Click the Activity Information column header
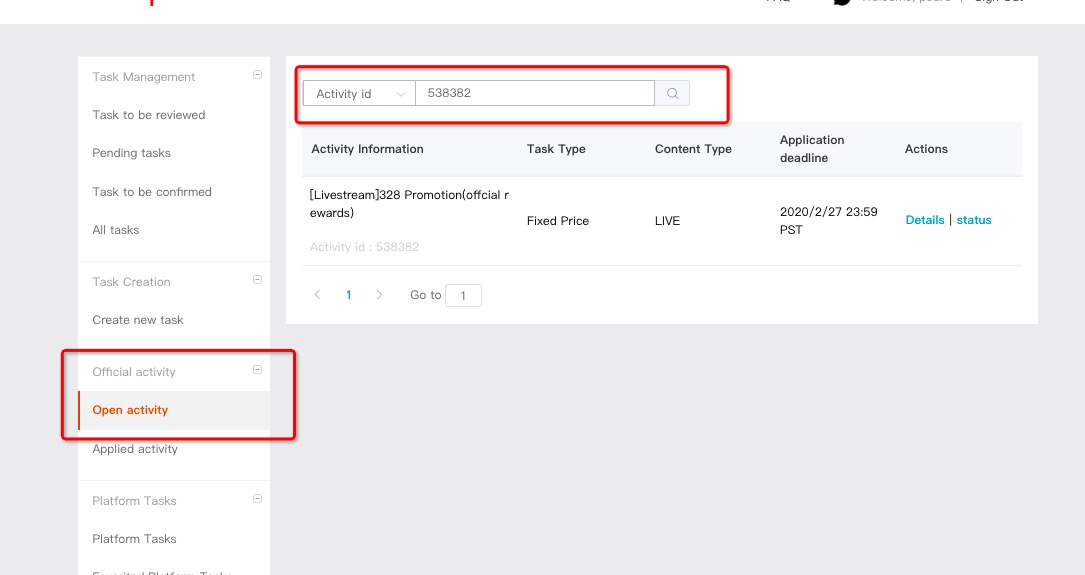Image resolution: width=1085 pixels, height=575 pixels. click(367, 149)
